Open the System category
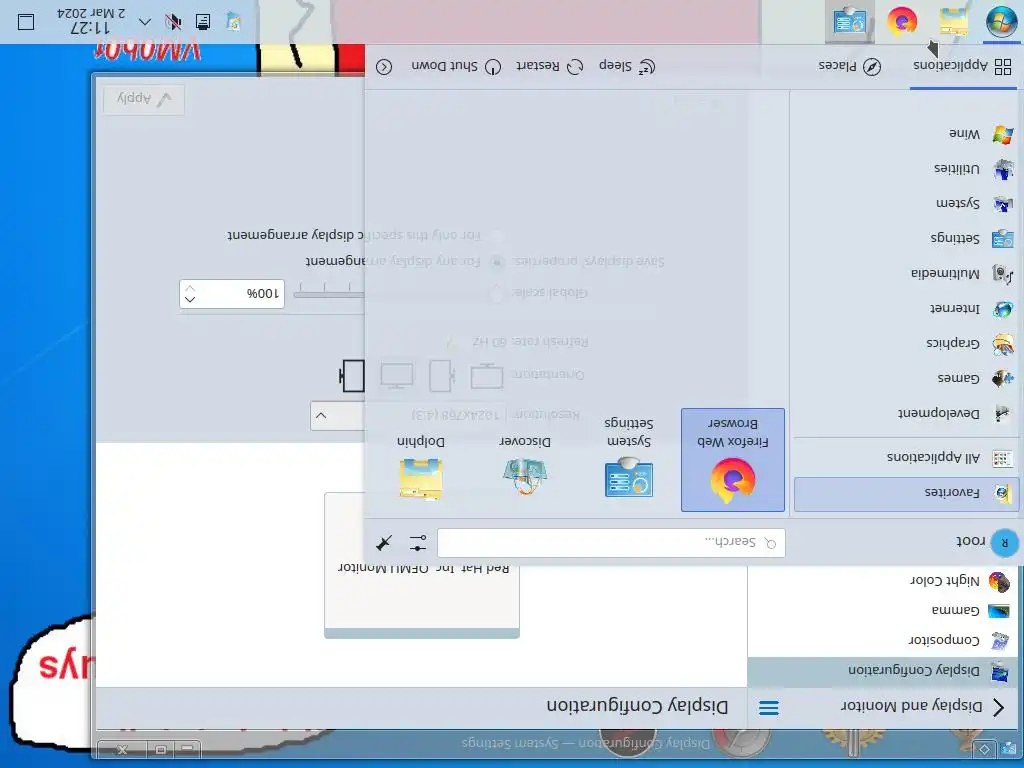 tap(905, 204)
